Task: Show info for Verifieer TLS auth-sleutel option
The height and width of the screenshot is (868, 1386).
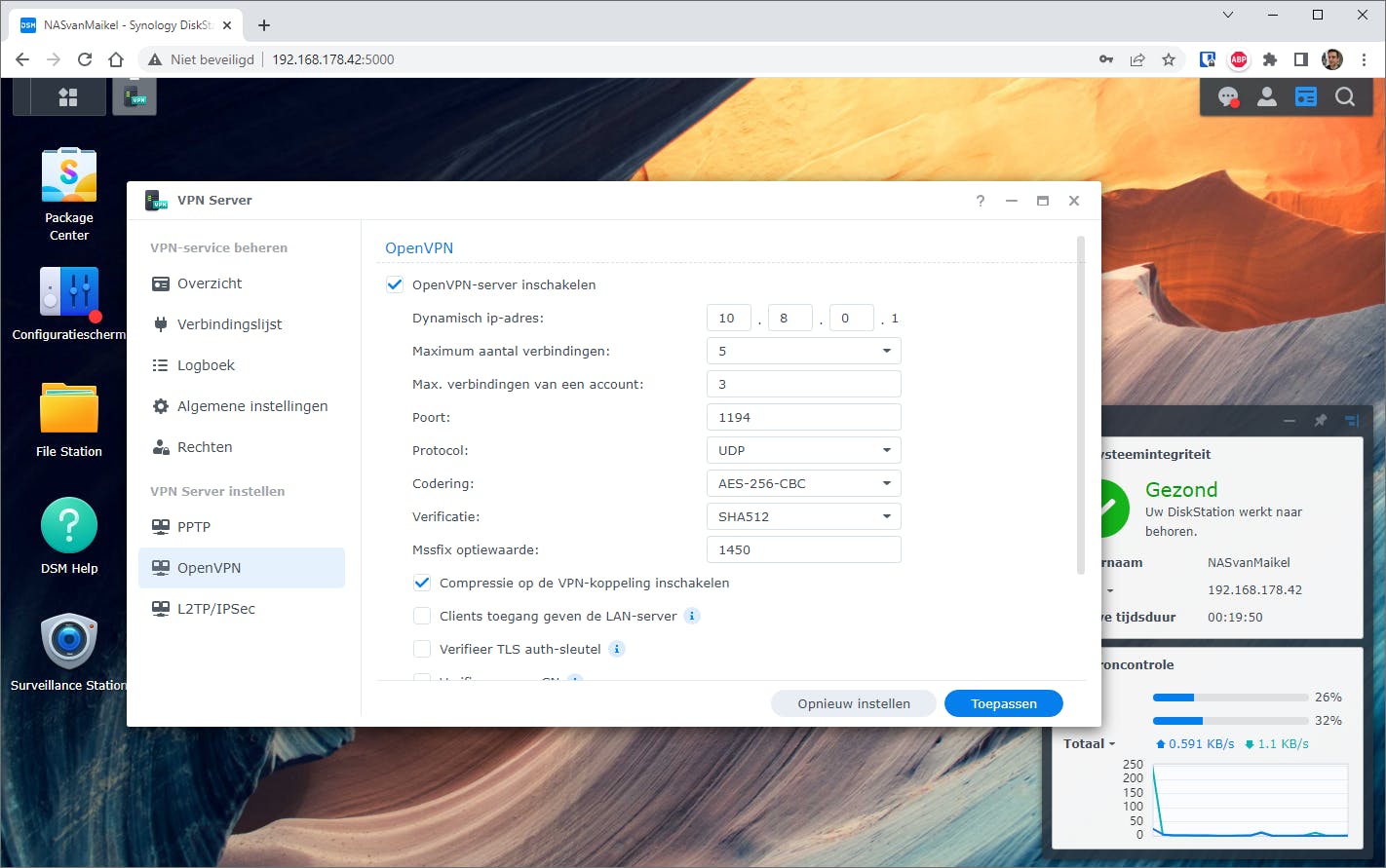Action: pos(617,649)
